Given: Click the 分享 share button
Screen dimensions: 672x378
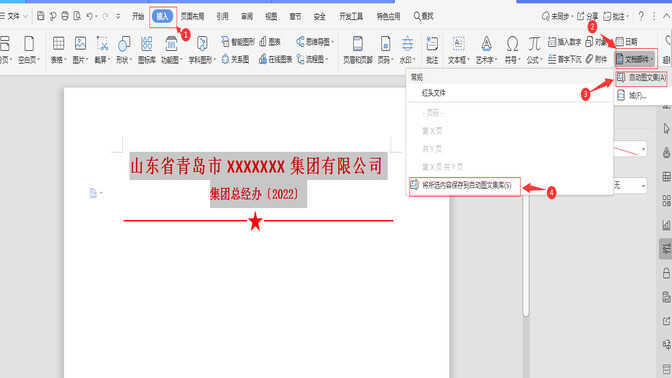Looking at the screenshot, I should click(x=588, y=16).
